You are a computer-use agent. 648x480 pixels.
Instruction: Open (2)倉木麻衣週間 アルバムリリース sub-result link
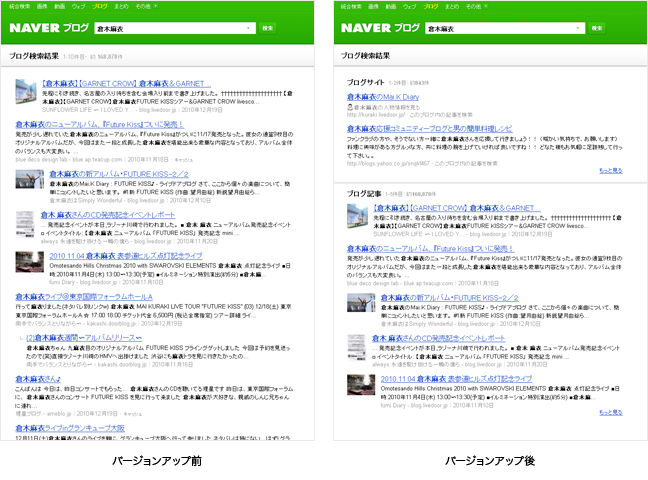coord(84,338)
